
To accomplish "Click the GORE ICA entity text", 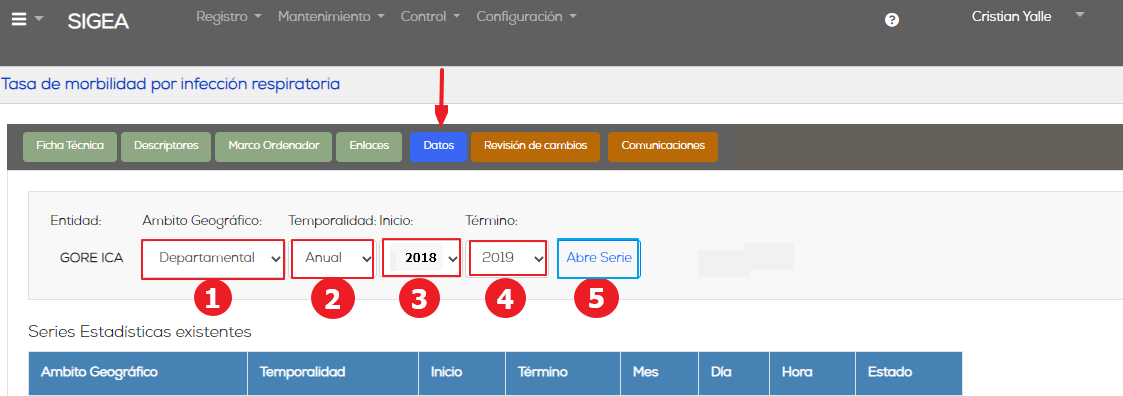I will tap(92, 258).
